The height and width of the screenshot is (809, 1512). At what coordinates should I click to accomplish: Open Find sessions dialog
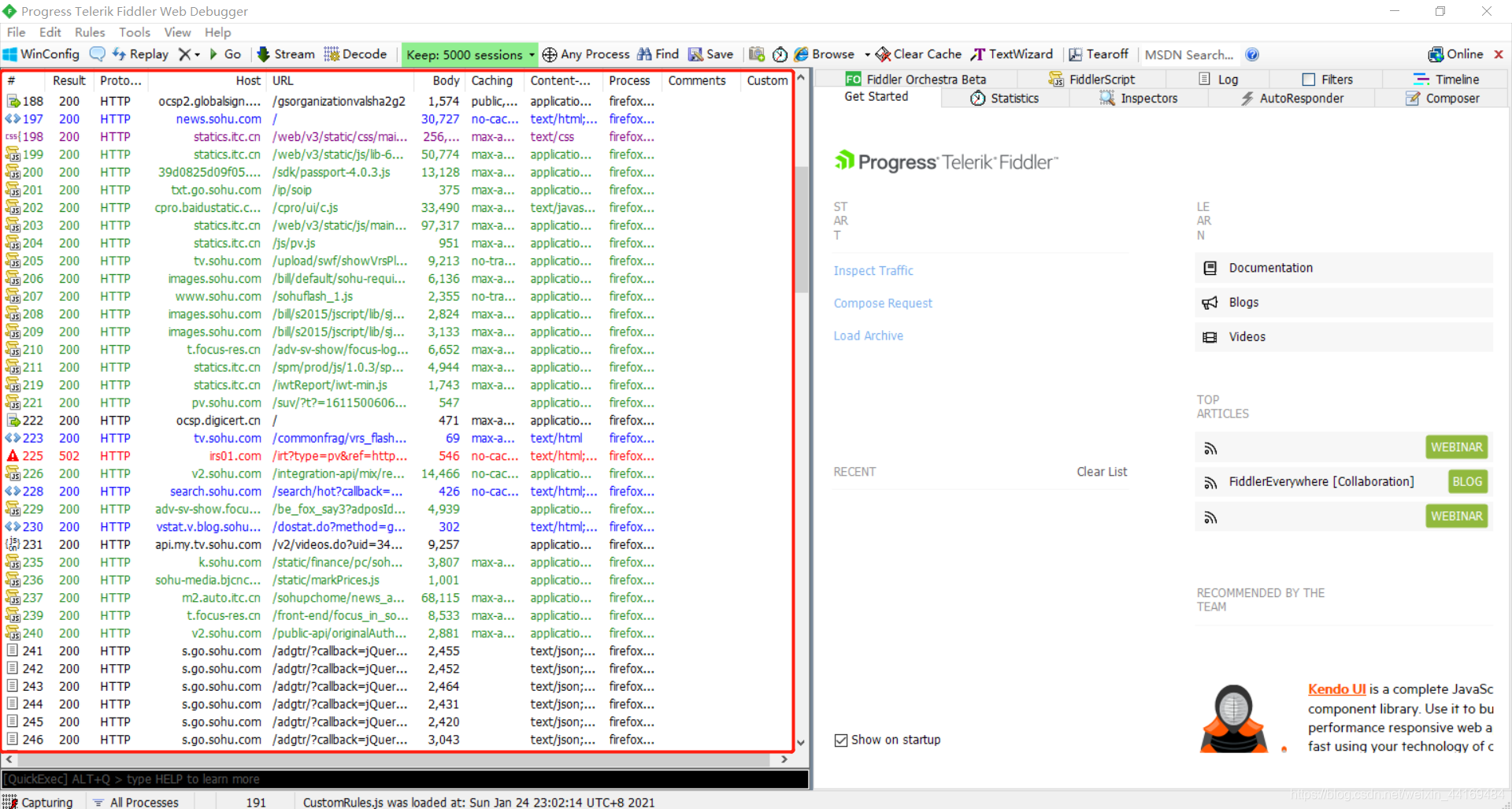658,54
